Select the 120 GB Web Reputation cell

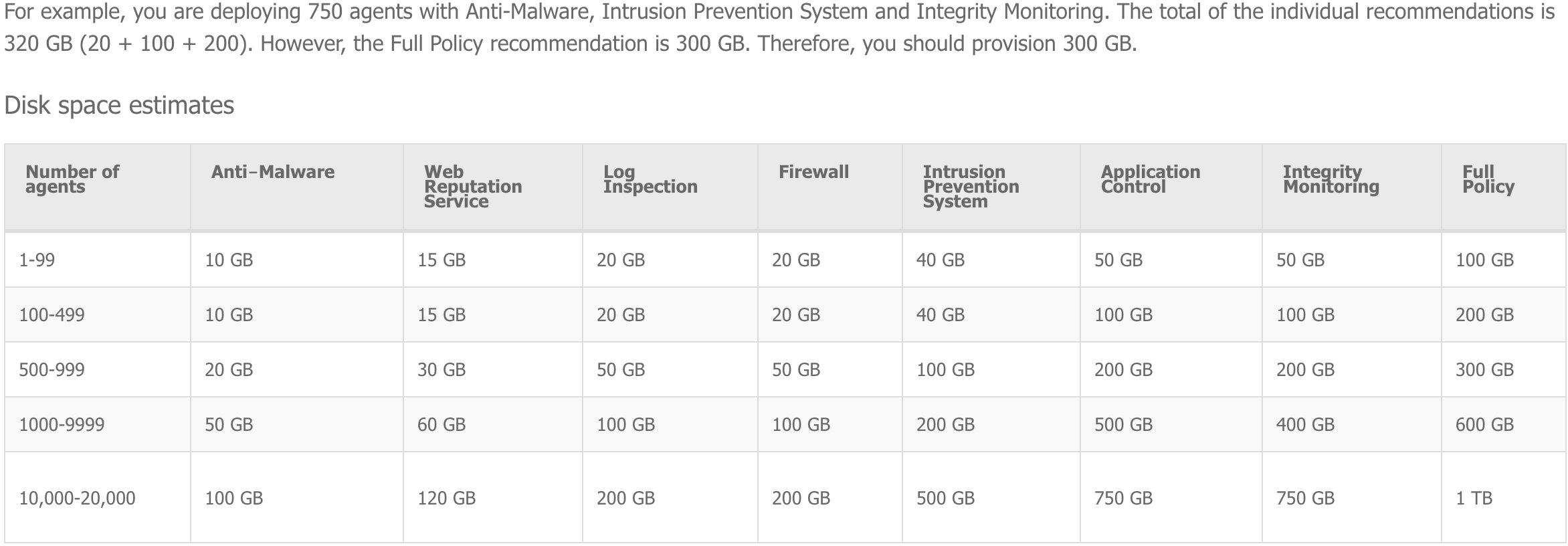tap(446, 498)
